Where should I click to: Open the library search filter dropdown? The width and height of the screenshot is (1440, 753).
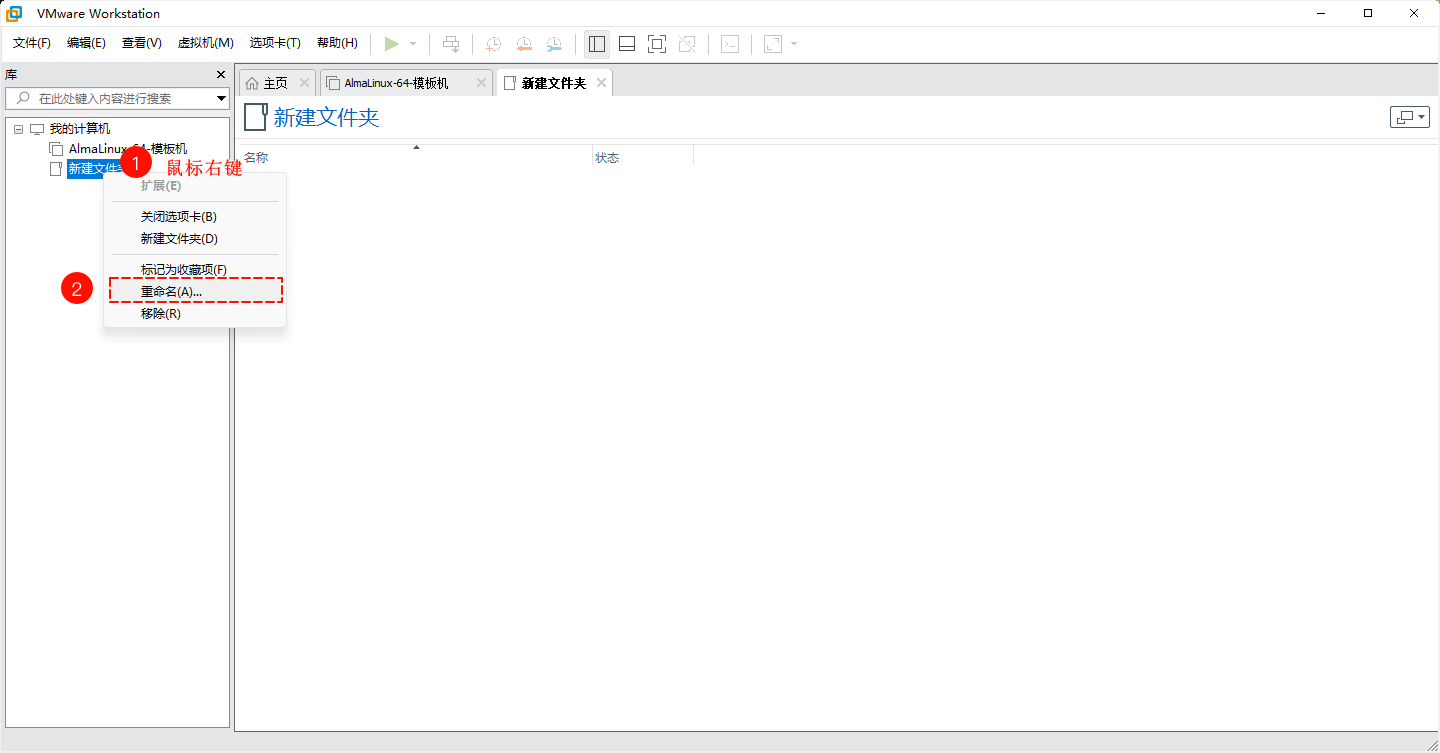coord(221,98)
